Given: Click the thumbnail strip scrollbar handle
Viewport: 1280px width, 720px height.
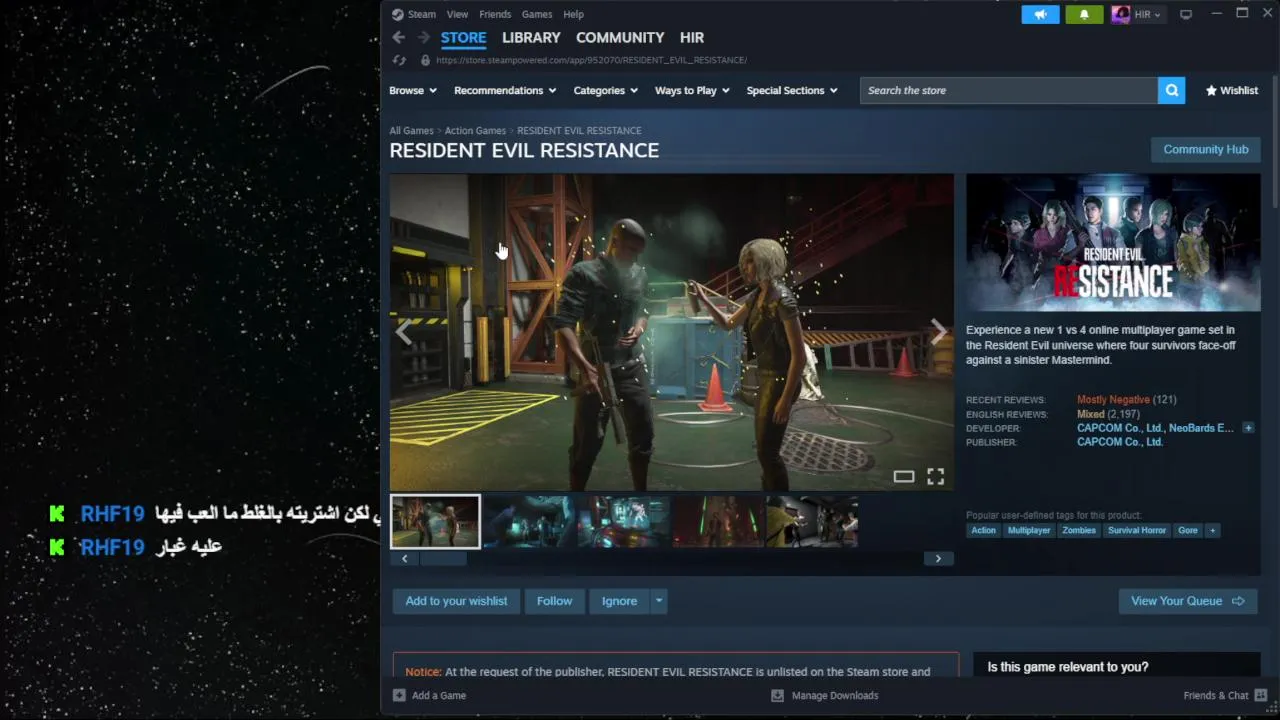Looking at the screenshot, I should click(443, 559).
